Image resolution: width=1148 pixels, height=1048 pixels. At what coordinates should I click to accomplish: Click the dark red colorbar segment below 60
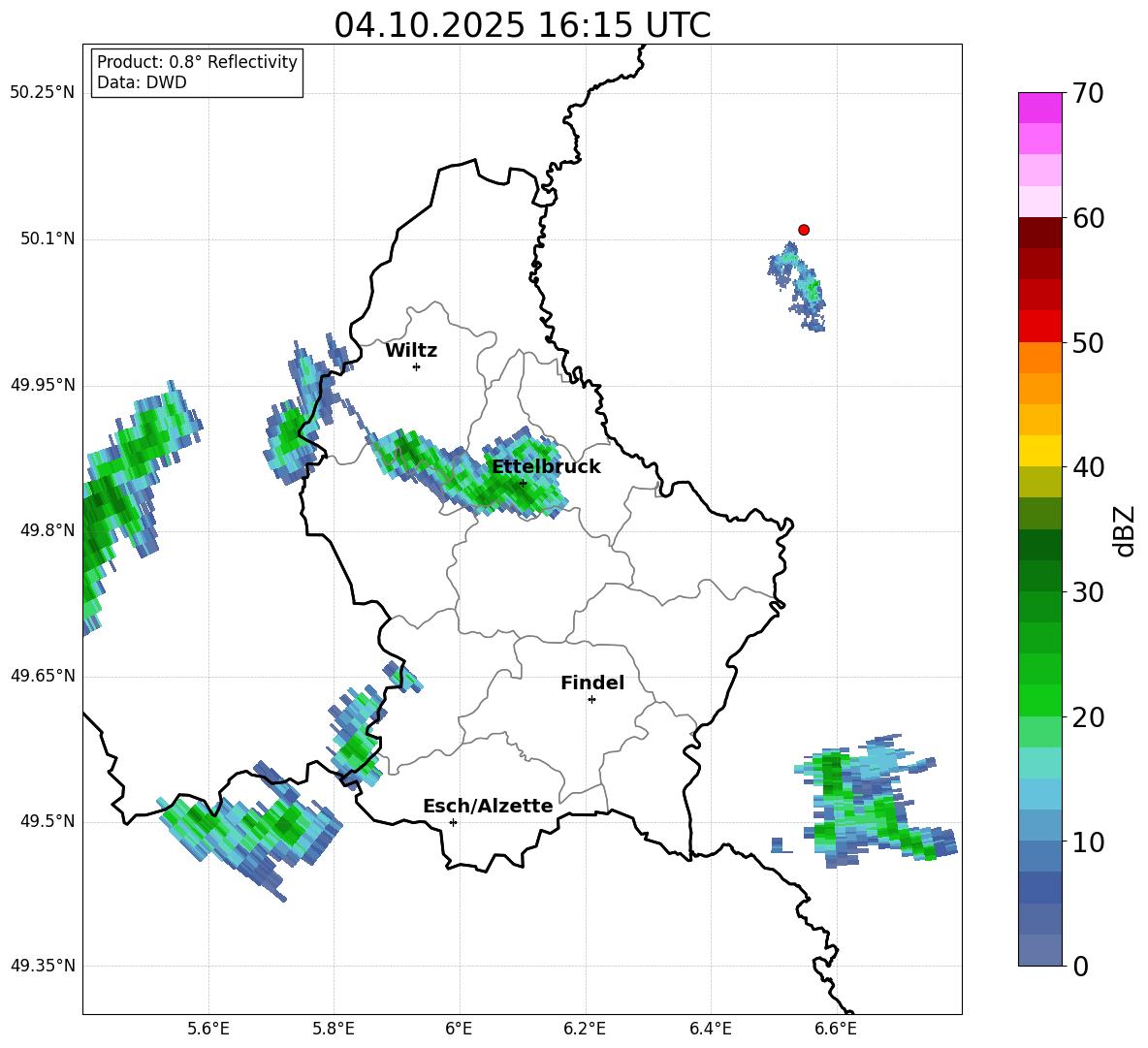(1039, 234)
